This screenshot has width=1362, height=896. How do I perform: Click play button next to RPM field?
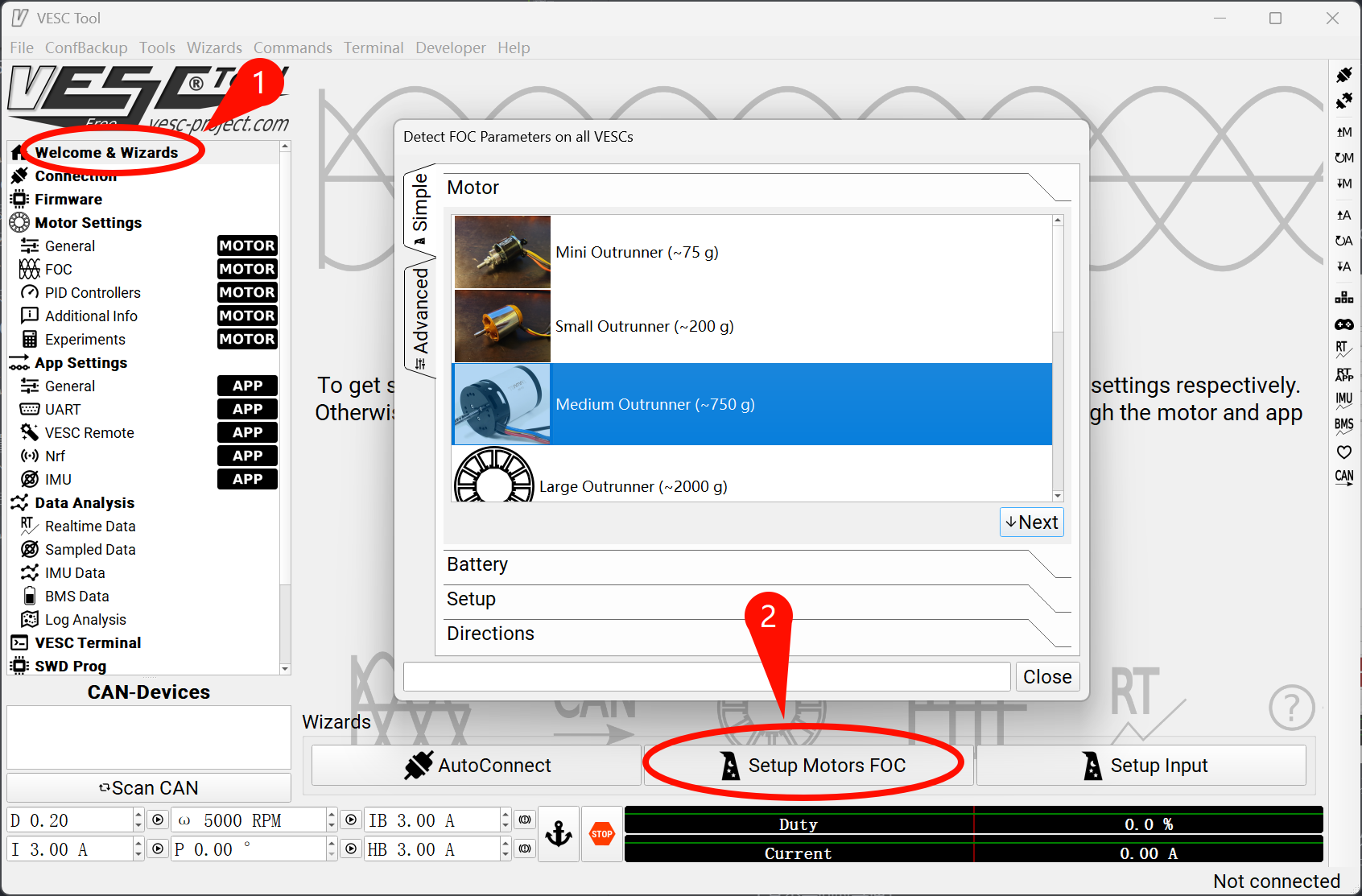pyautogui.click(x=351, y=820)
